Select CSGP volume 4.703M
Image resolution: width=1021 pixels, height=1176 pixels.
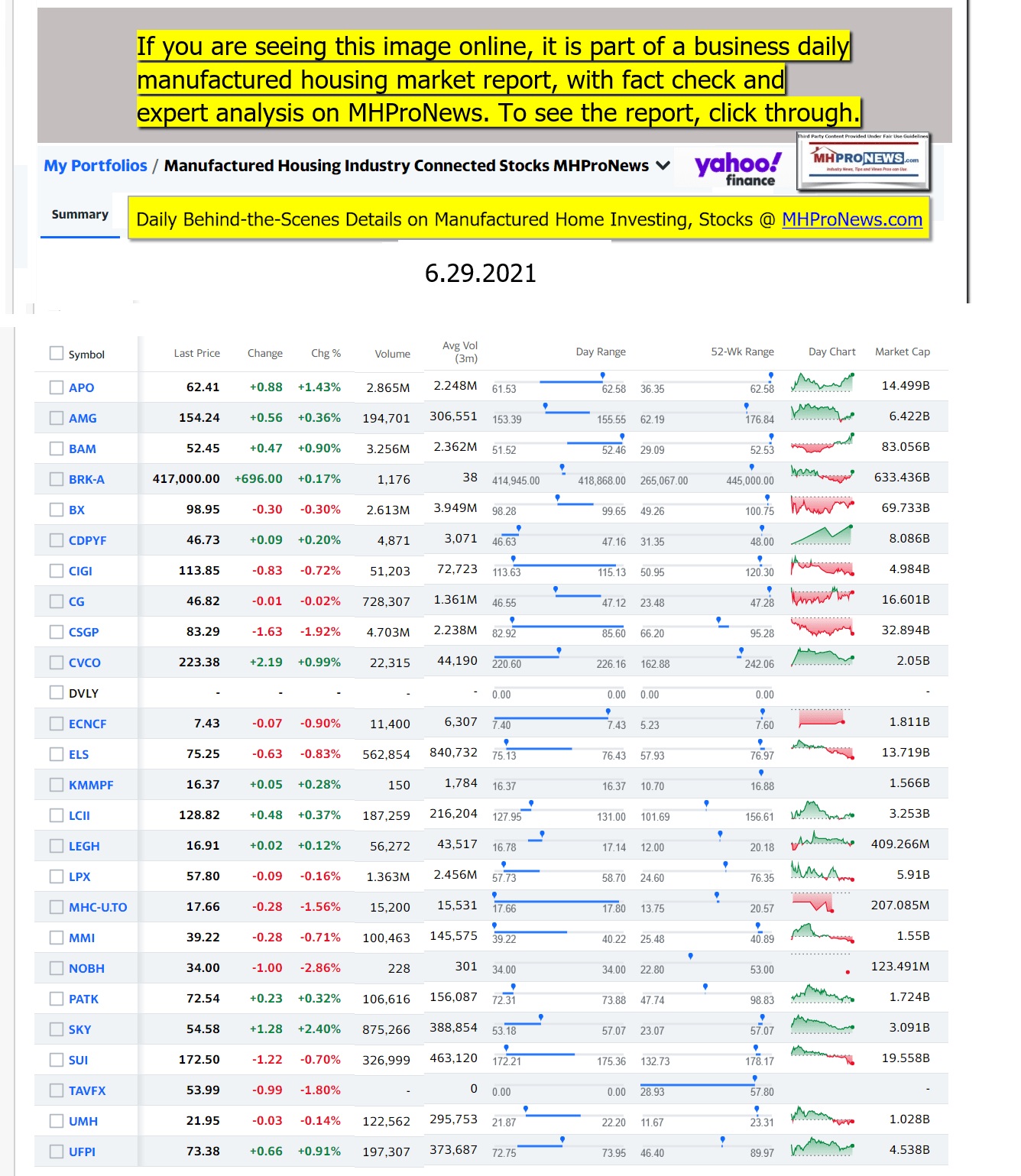click(388, 632)
